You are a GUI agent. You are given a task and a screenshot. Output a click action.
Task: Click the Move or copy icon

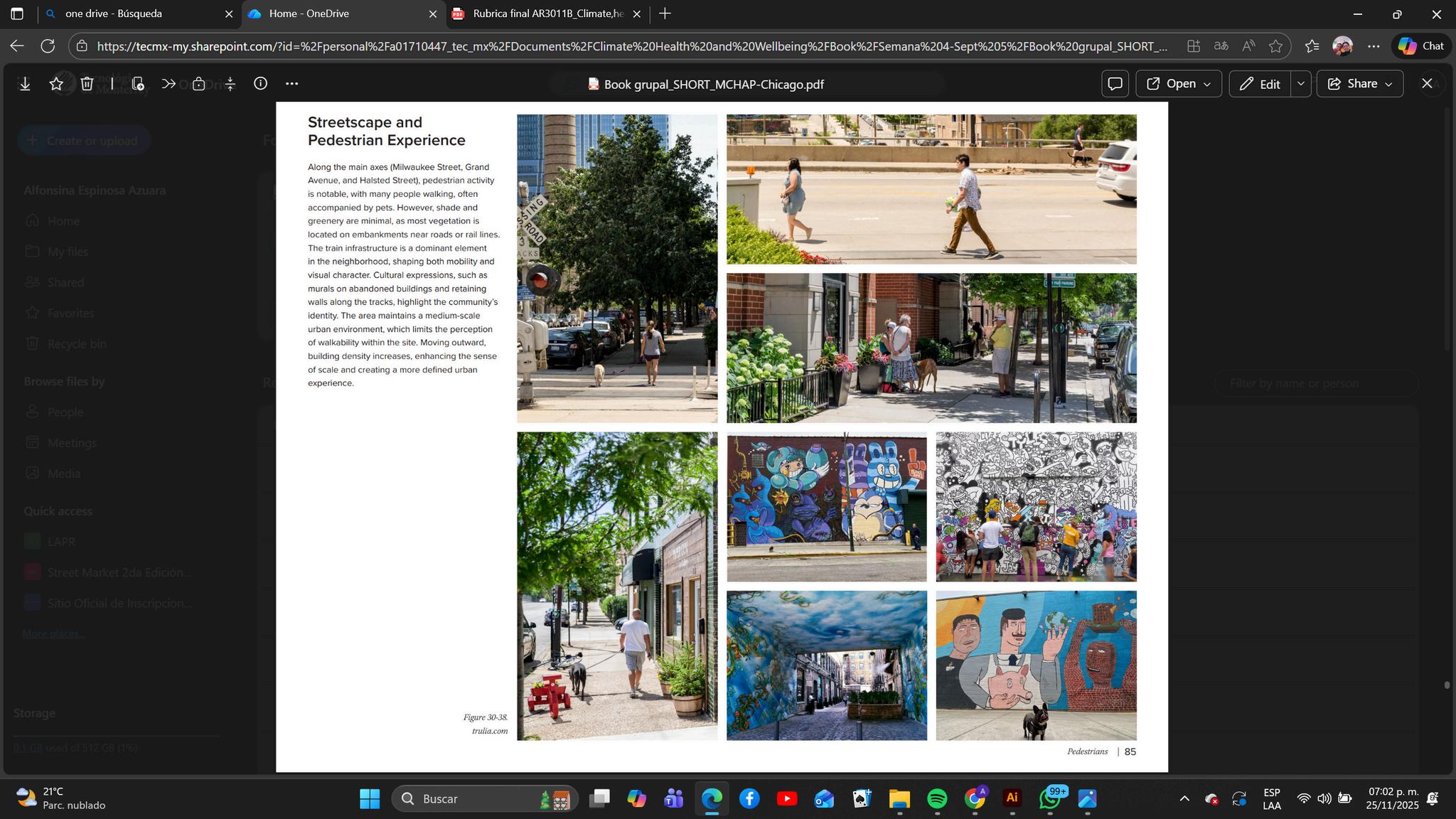click(138, 84)
